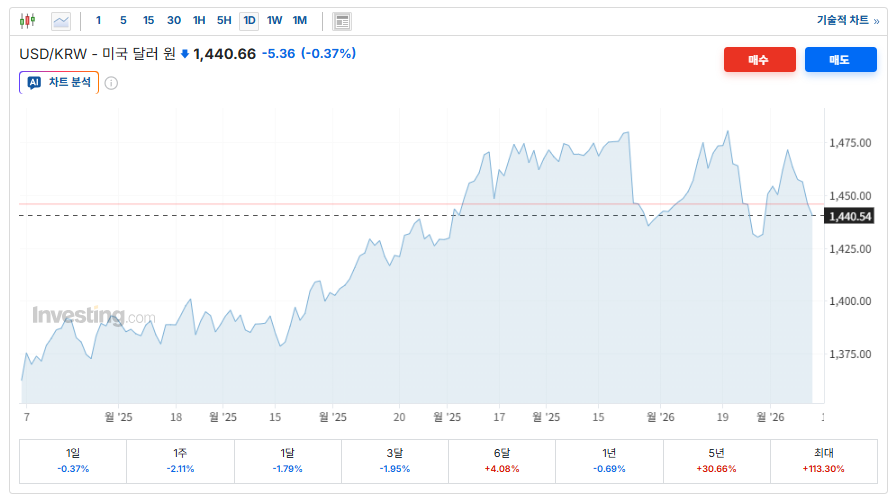Select the area chart type icon
896x502 pixels.
pyautogui.click(x=61, y=20)
